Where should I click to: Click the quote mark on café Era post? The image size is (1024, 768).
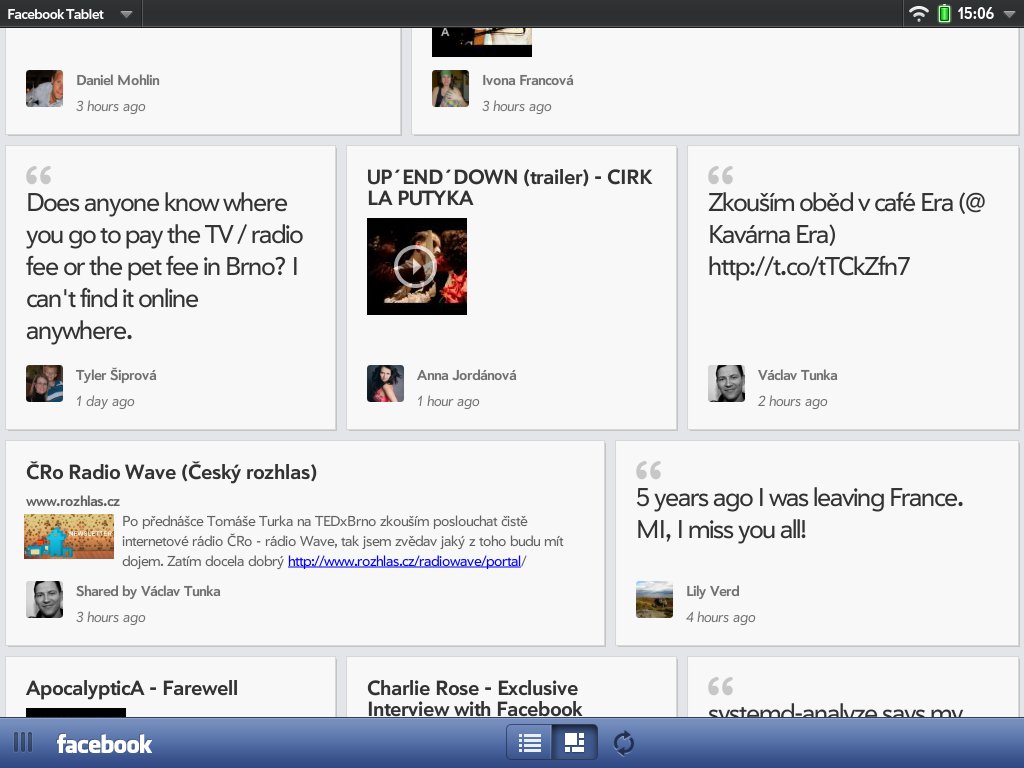pos(720,175)
